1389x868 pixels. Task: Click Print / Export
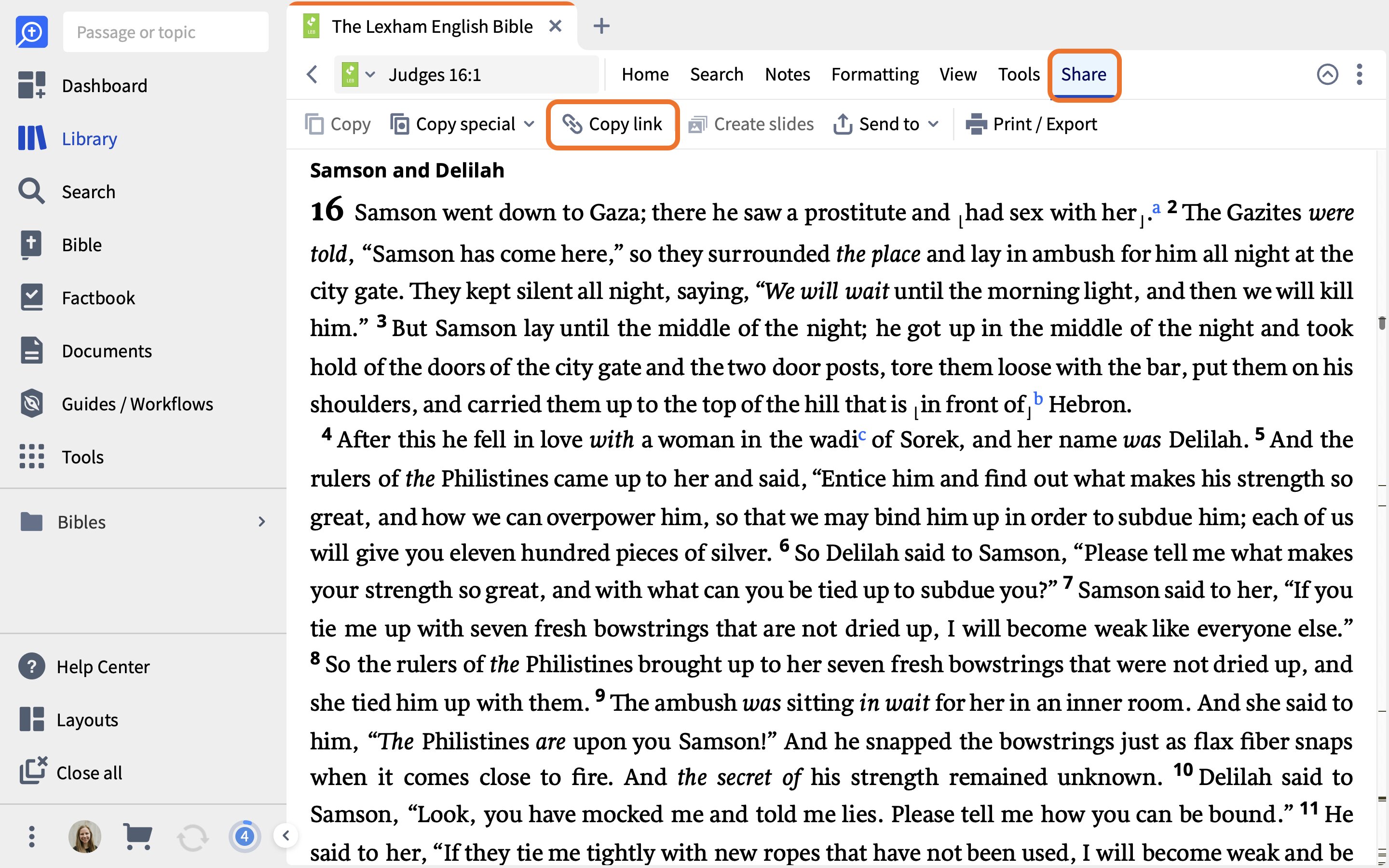pos(1032,124)
